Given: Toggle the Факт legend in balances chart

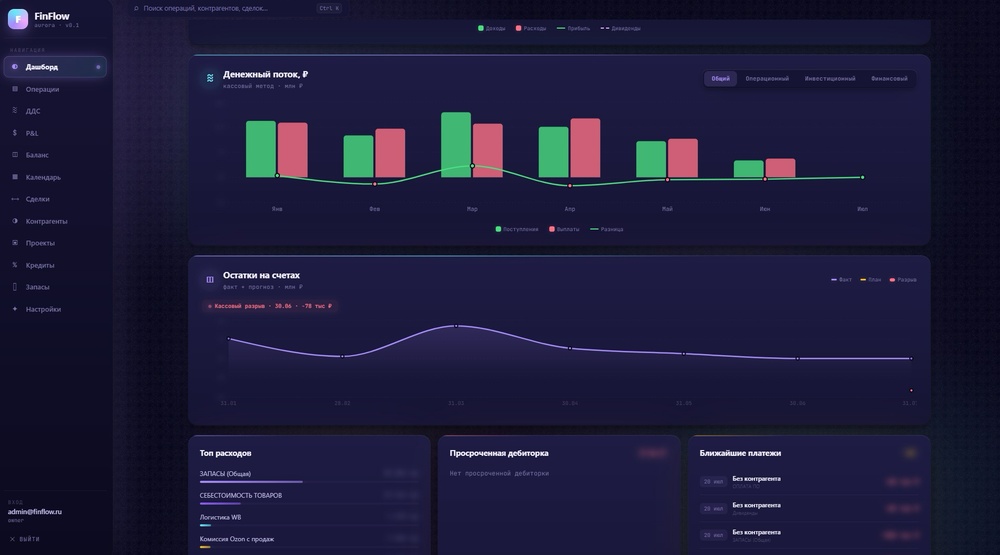Looking at the screenshot, I should 841,279.
